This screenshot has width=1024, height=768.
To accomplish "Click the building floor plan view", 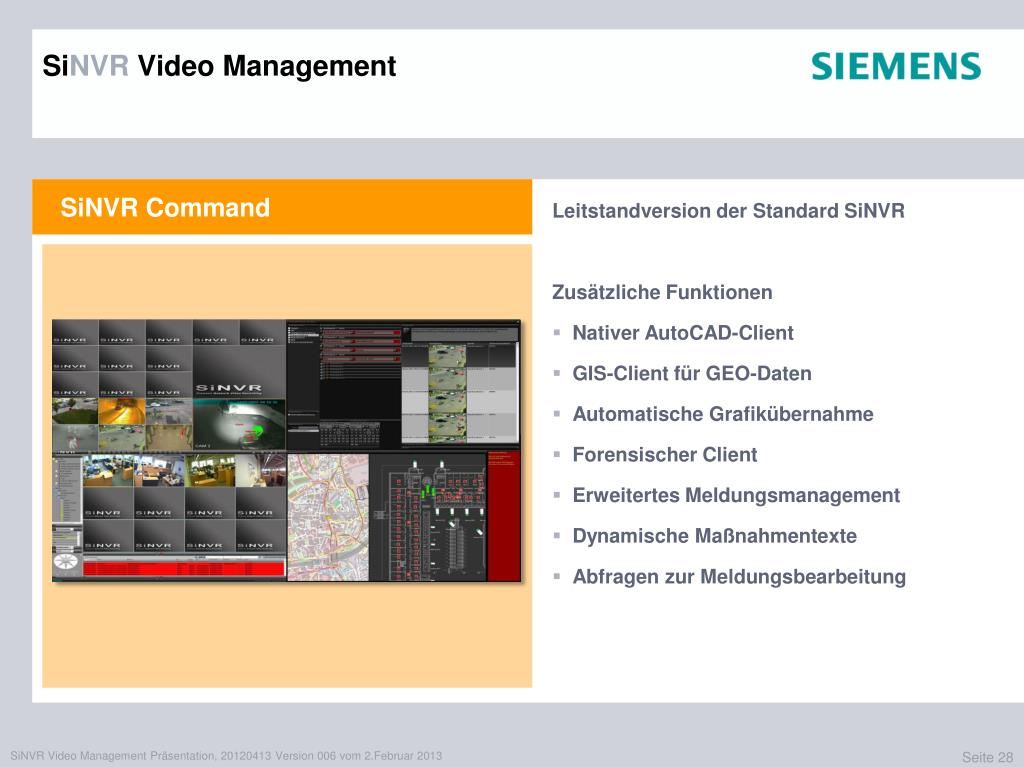I will (428, 517).
